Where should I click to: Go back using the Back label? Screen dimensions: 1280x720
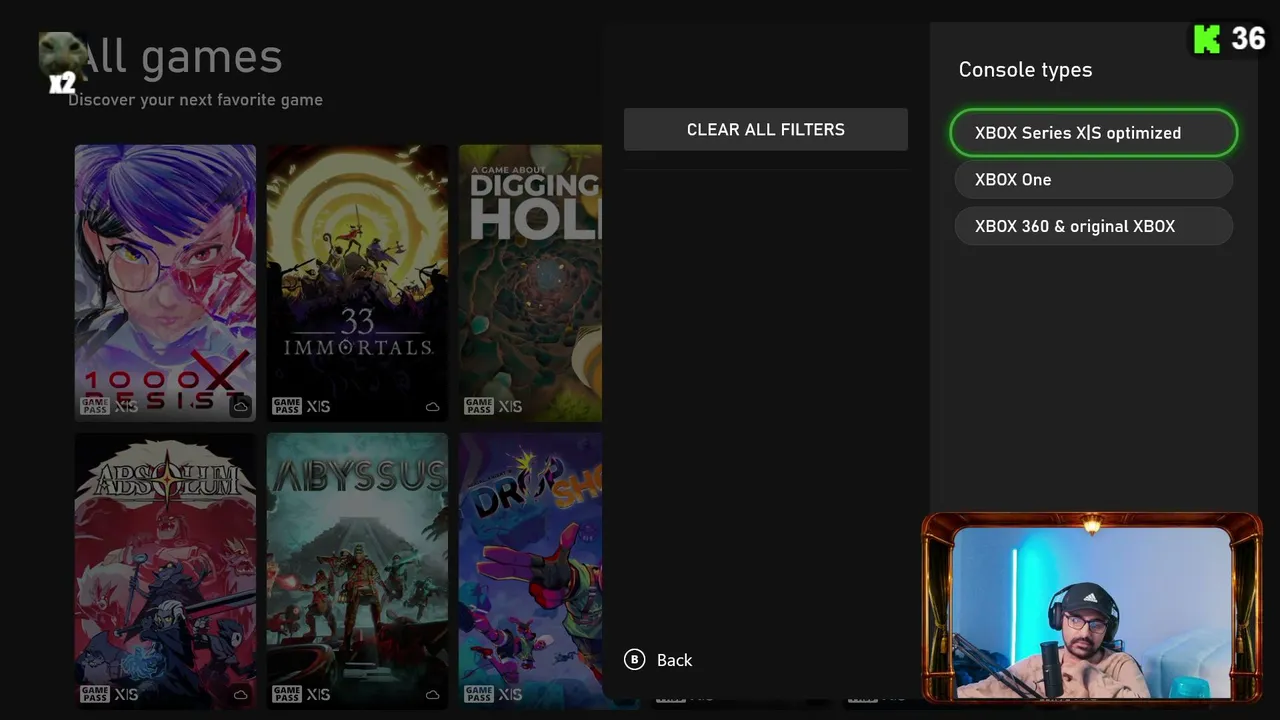(x=675, y=660)
